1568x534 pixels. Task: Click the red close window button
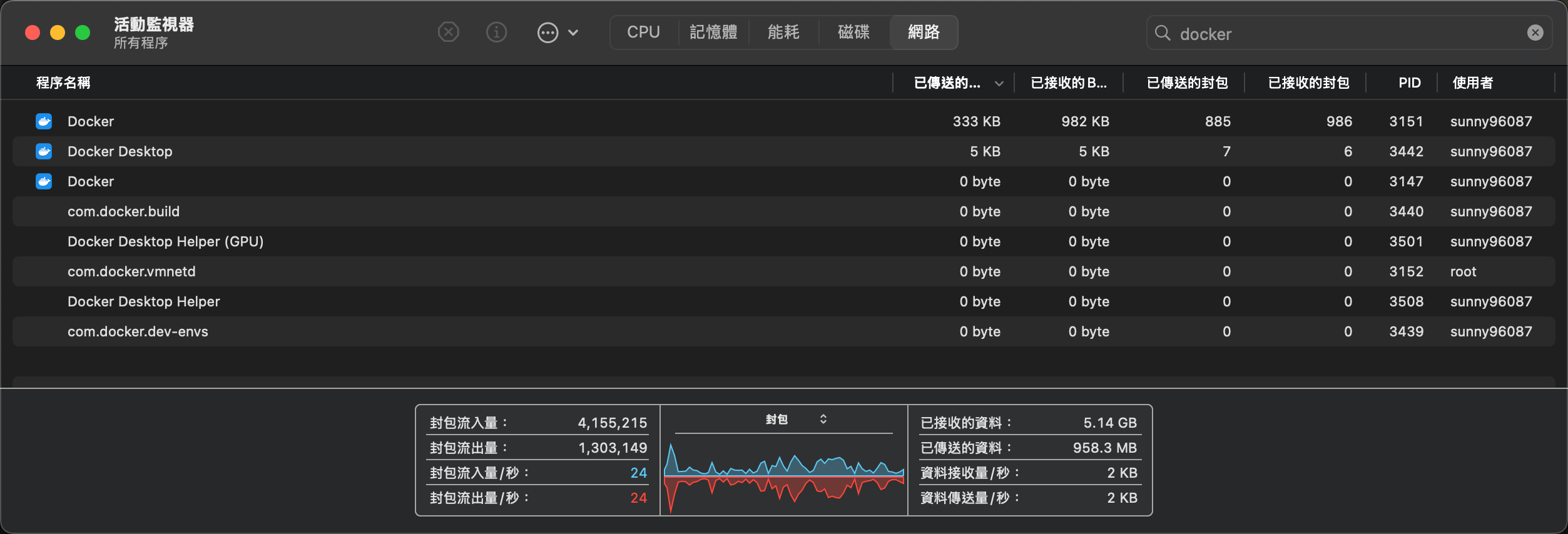33,33
